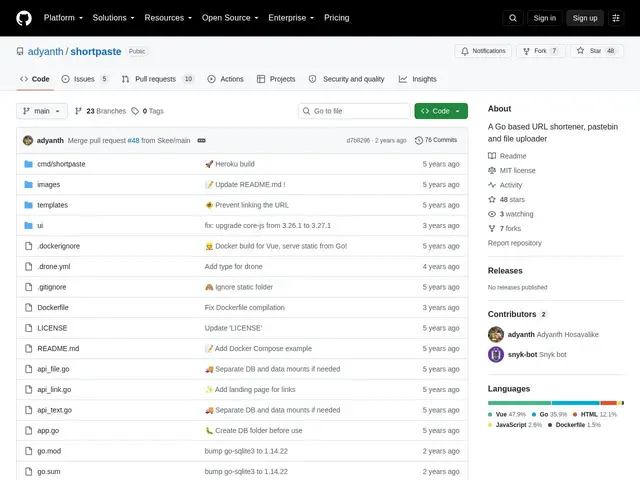Click the Dockerfile 1.5% language entry

coord(574,425)
